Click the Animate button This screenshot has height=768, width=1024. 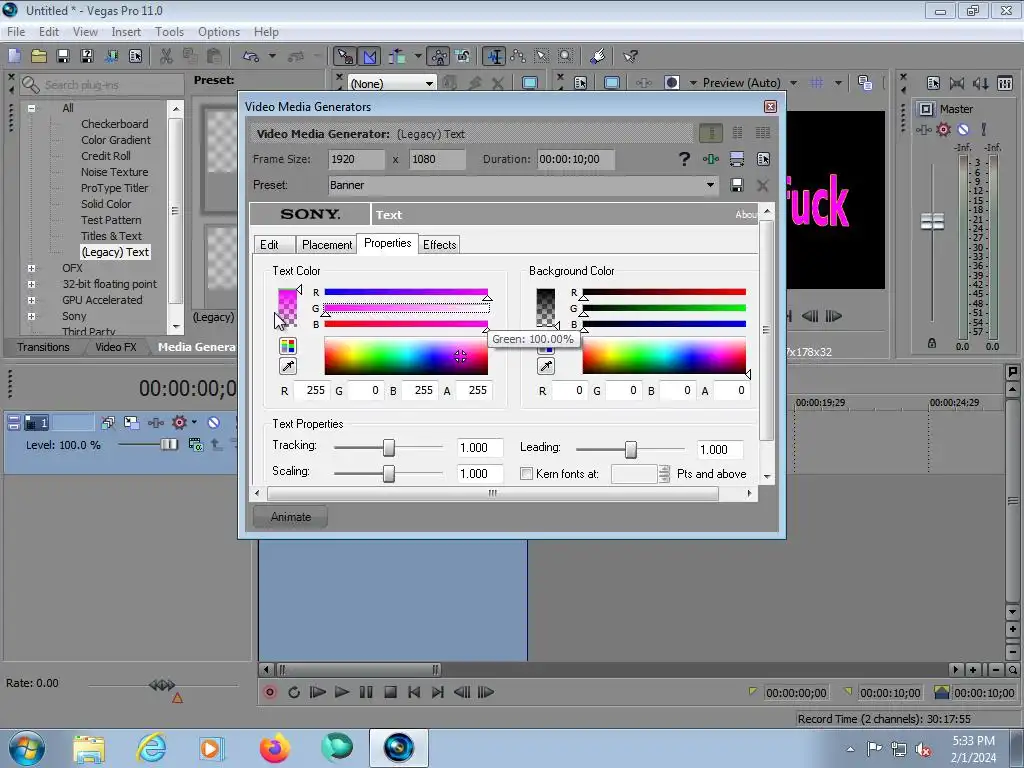pyautogui.click(x=291, y=517)
